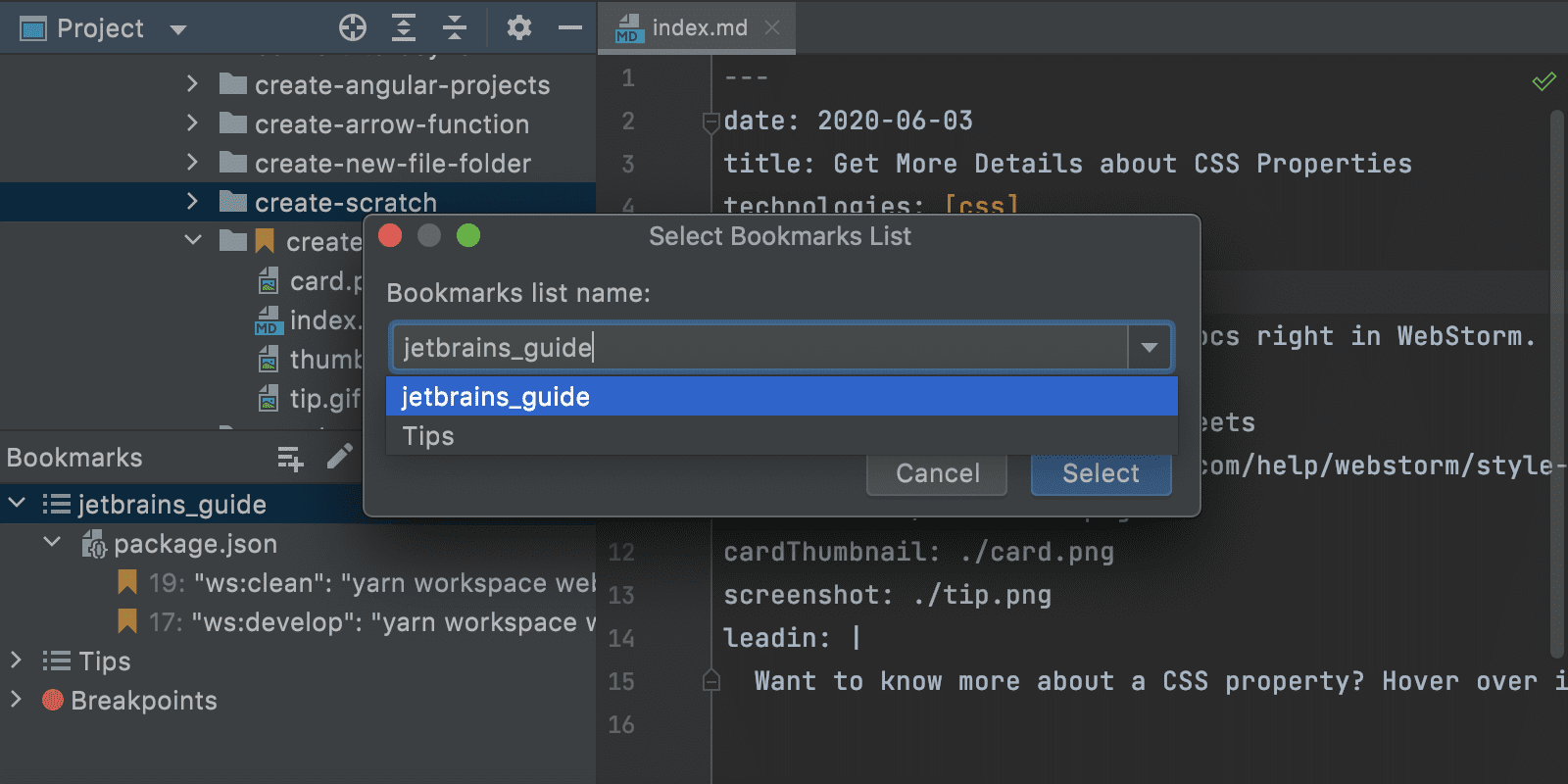The width and height of the screenshot is (1568, 784).
Task: Click the fold marker at line 15
Action: coord(711,680)
